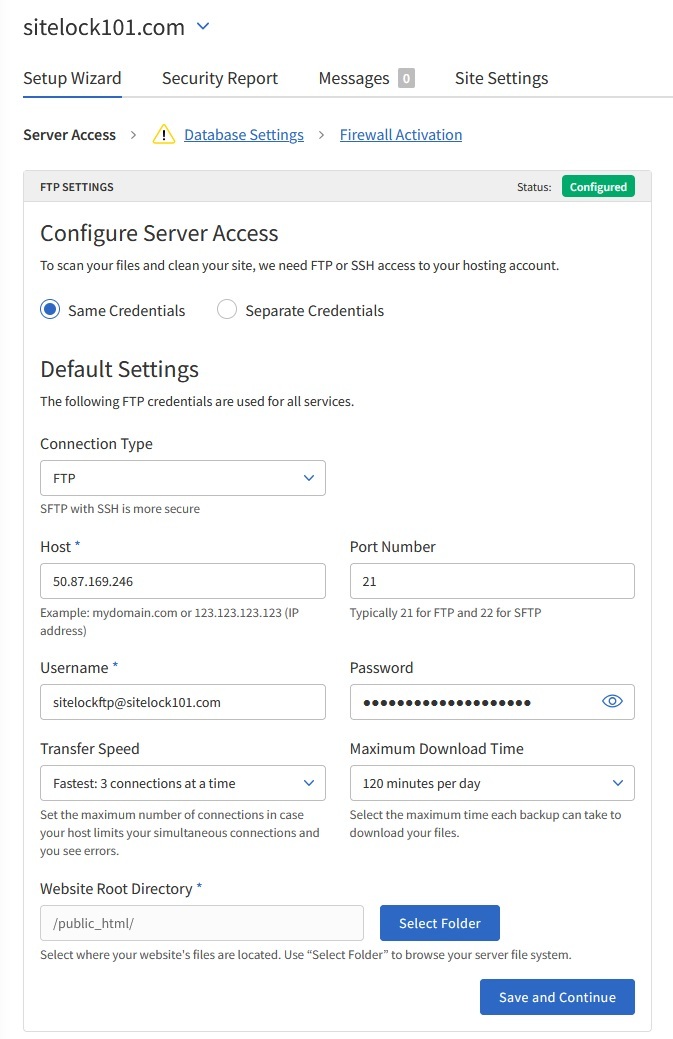The width and height of the screenshot is (673, 1039).
Task: Expand the Maximum Download Time dropdown
Action: coord(492,783)
